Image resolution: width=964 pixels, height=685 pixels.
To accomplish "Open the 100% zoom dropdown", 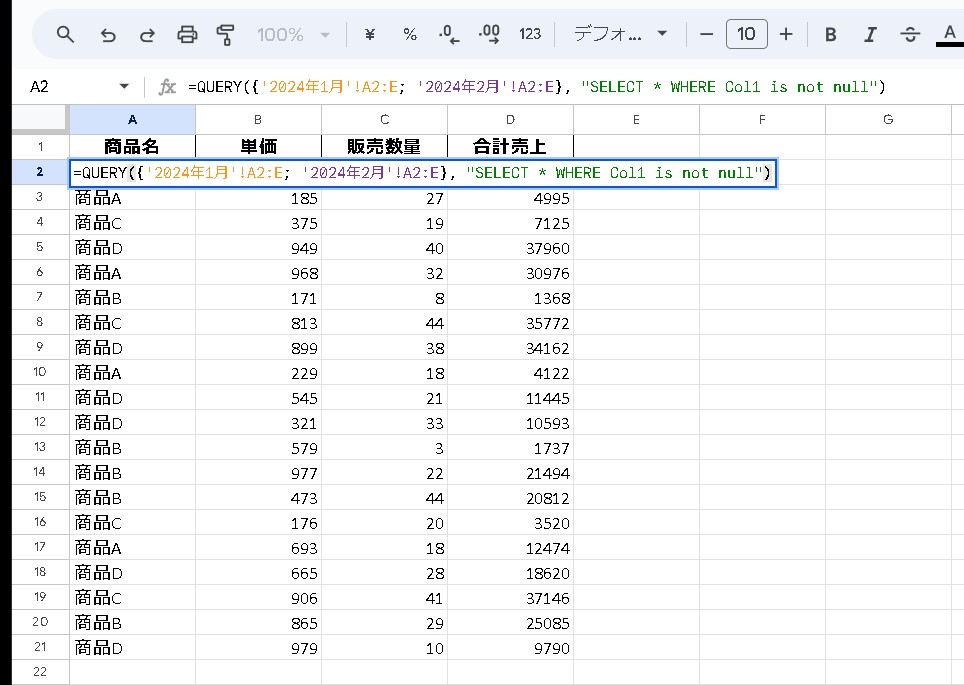I will pyautogui.click(x=293, y=35).
